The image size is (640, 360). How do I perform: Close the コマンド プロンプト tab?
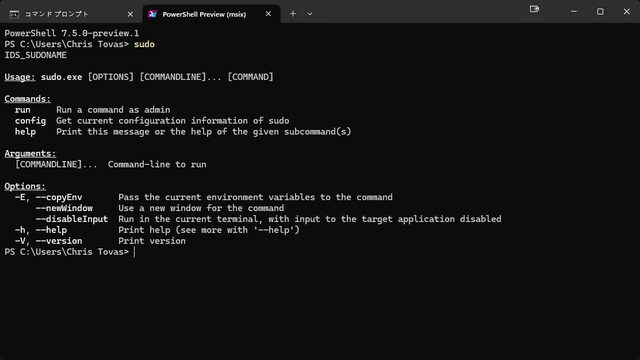(x=130, y=14)
